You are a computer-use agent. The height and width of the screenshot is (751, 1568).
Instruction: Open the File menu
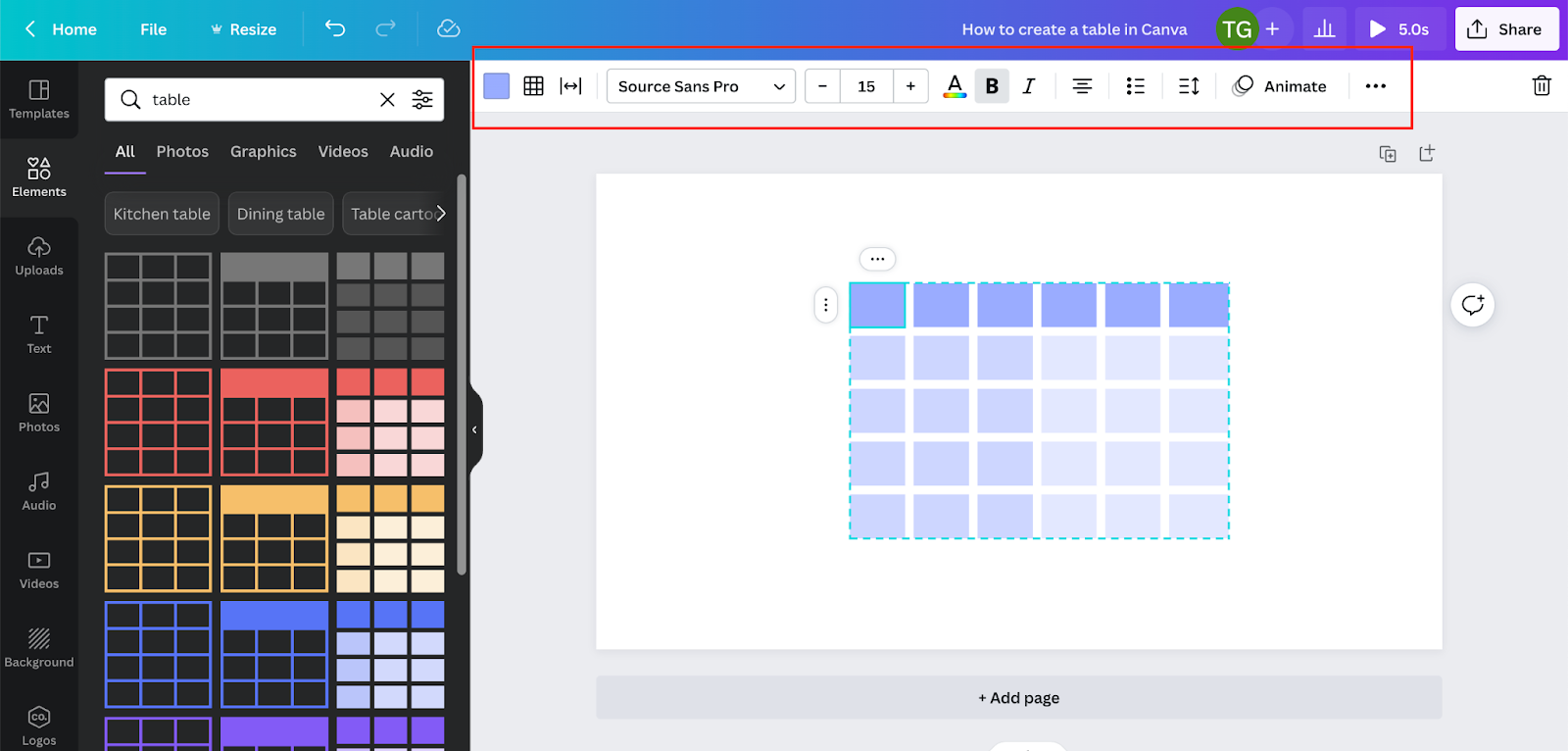coord(154,29)
